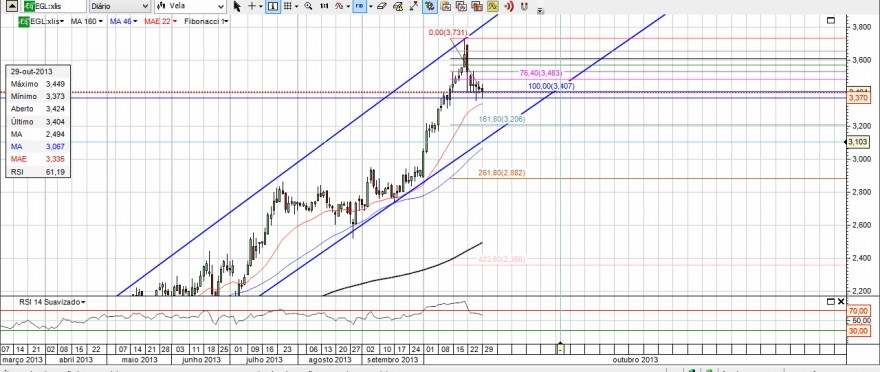Click the first of four chart-window icons
The width and height of the screenshot is (880, 372).
click(446, 6)
